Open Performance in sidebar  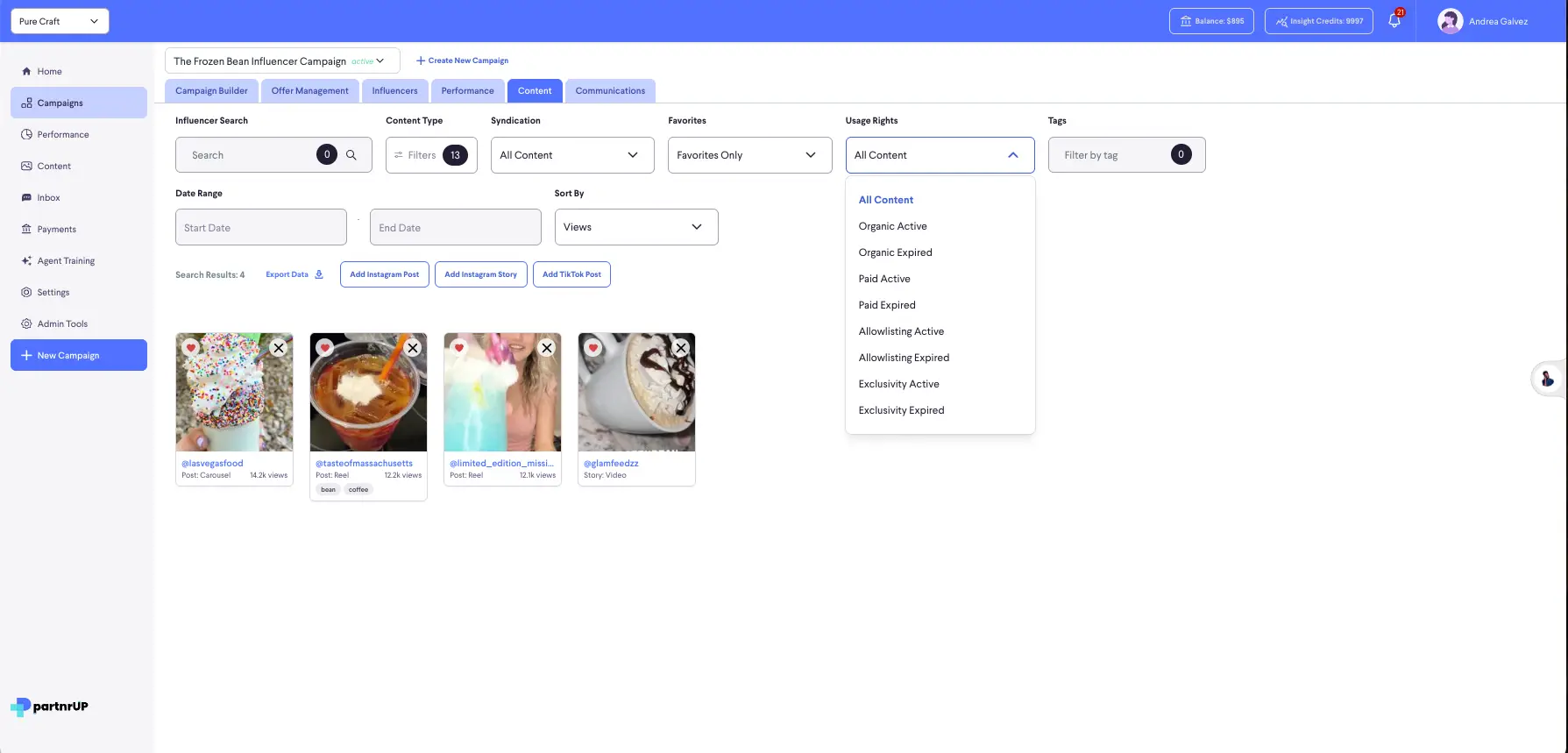(79, 134)
